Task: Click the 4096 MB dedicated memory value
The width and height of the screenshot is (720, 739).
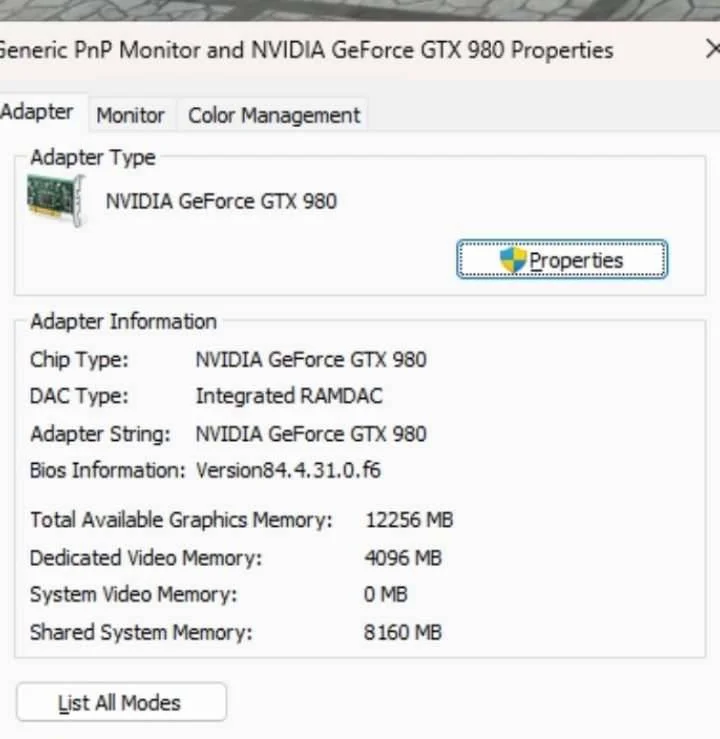Action: tap(403, 558)
